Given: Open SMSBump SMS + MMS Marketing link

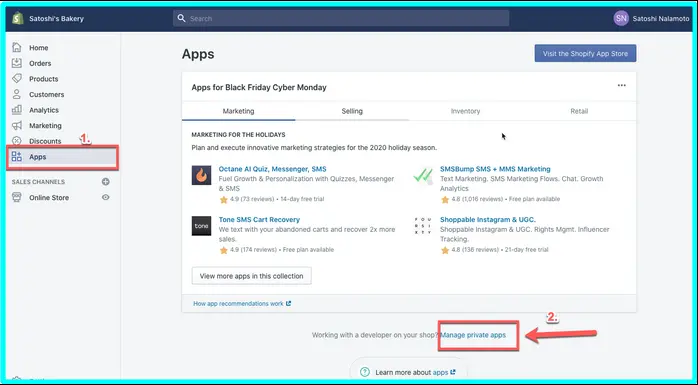Looking at the screenshot, I should [x=495, y=169].
